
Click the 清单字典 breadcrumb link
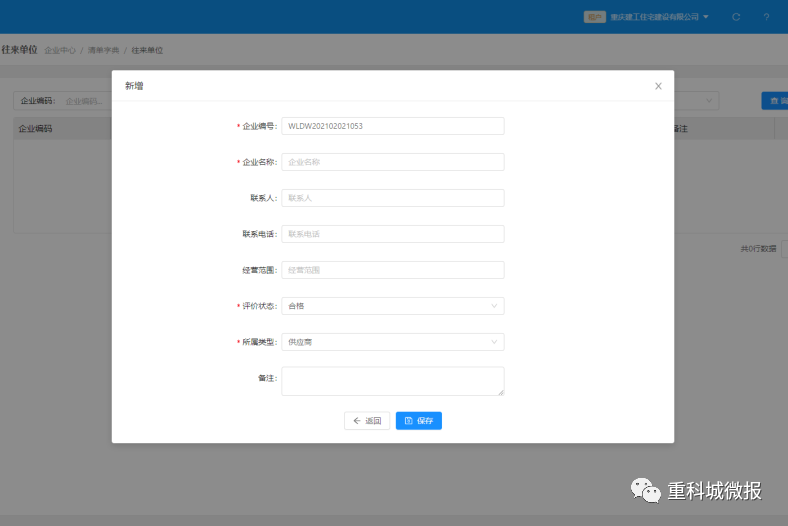tap(104, 50)
